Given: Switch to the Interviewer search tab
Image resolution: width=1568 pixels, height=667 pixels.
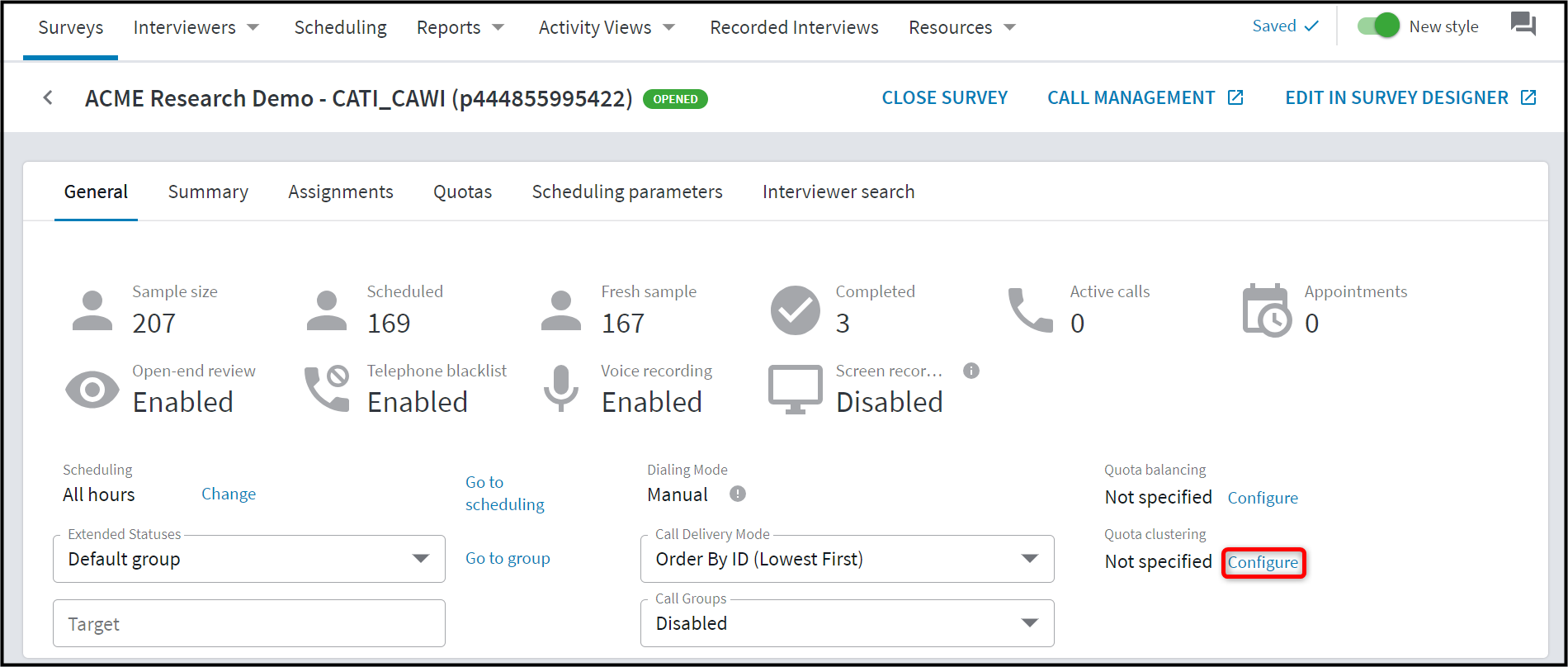Looking at the screenshot, I should [x=838, y=192].
